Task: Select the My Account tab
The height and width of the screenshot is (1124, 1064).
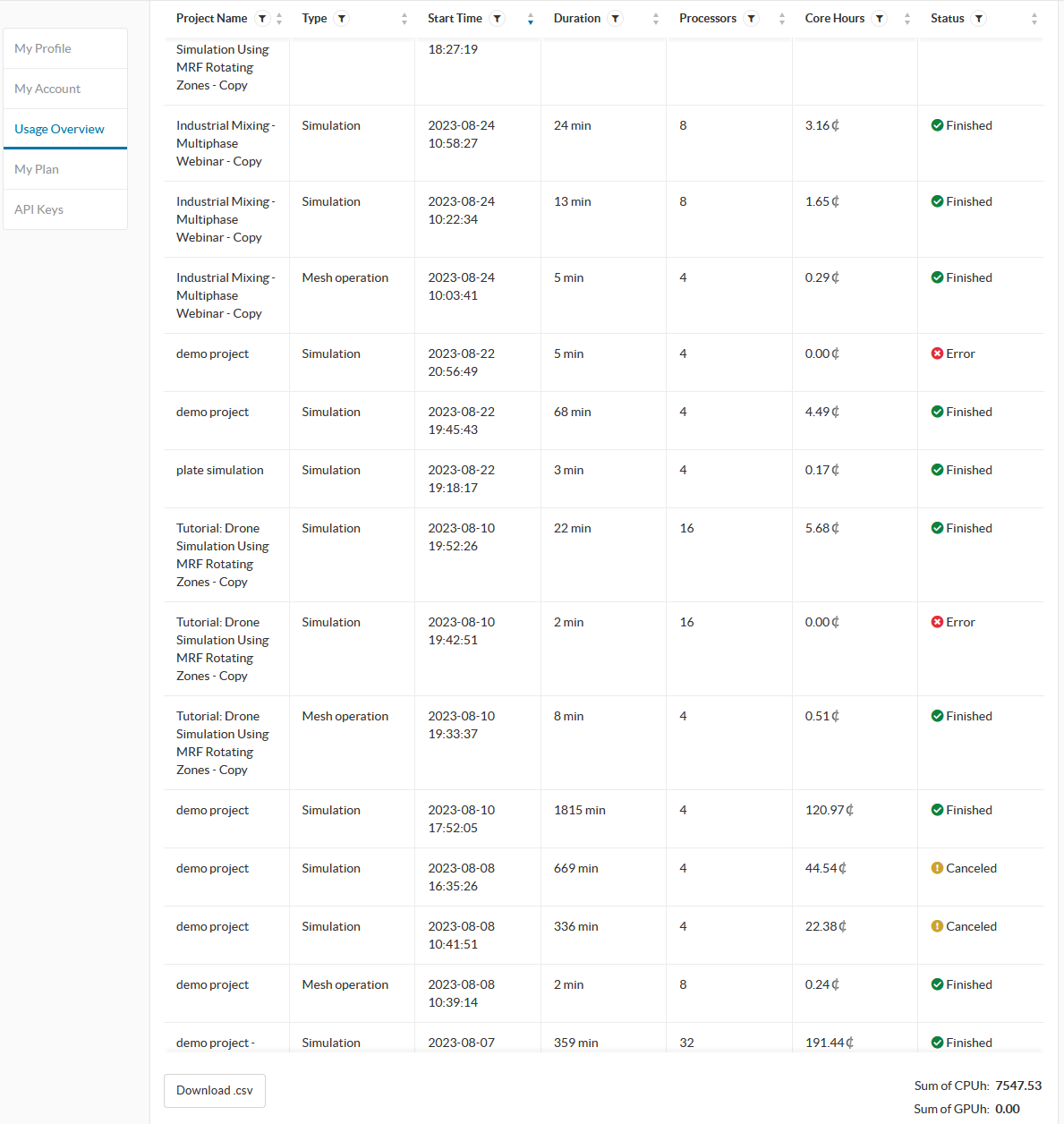Action: [x=47, y=89]
